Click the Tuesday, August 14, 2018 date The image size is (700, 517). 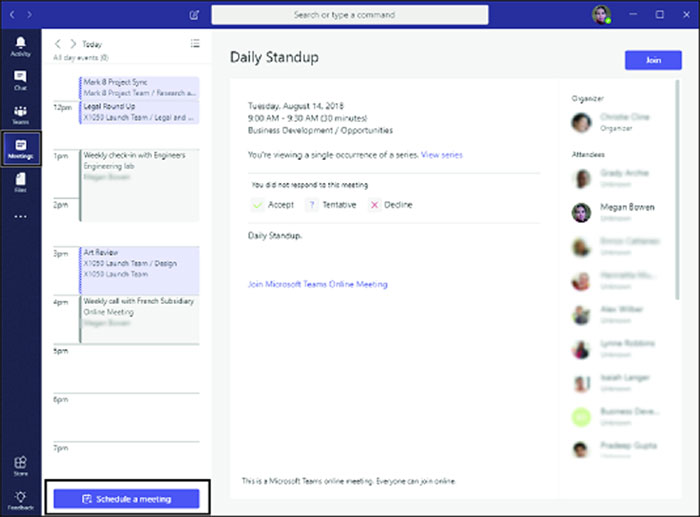(296, 106)
